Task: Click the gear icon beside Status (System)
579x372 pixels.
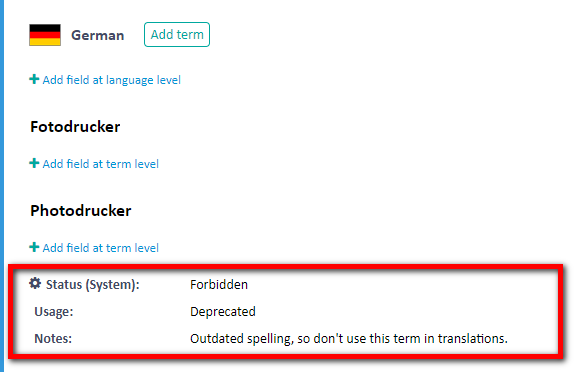Action: click(x=35, y=283)
